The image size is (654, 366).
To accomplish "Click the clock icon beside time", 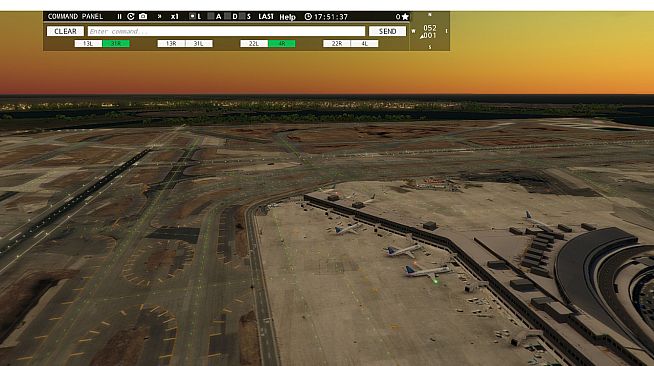I will click(x=308, y=17).
